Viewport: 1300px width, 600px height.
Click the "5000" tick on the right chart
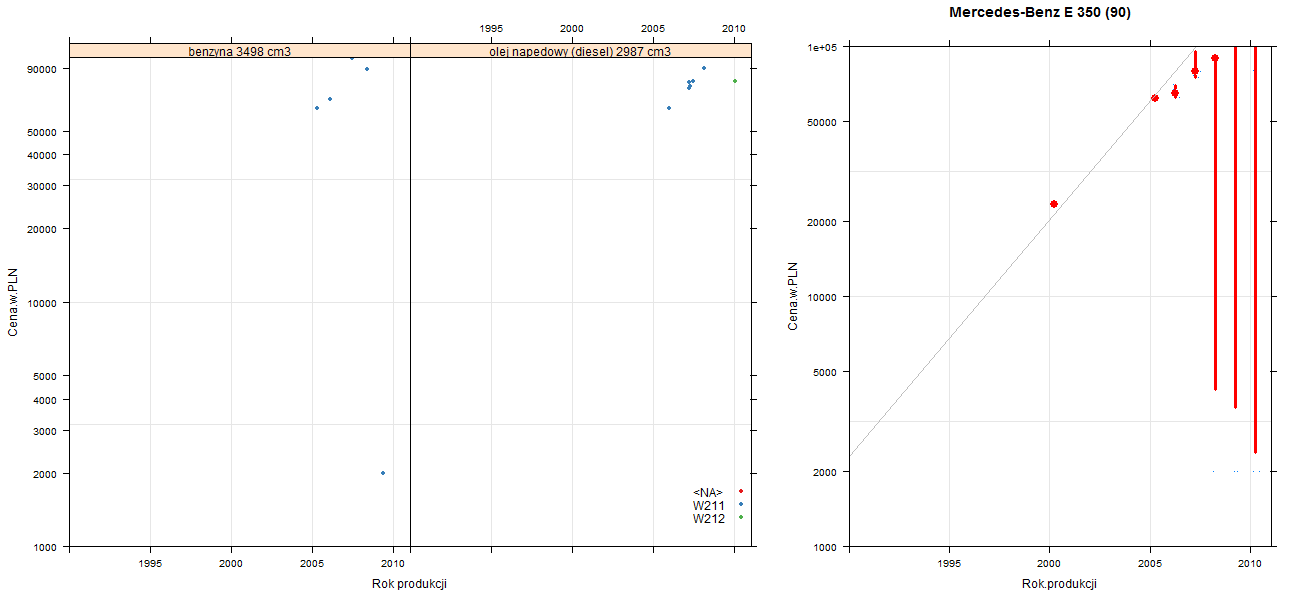827,372
